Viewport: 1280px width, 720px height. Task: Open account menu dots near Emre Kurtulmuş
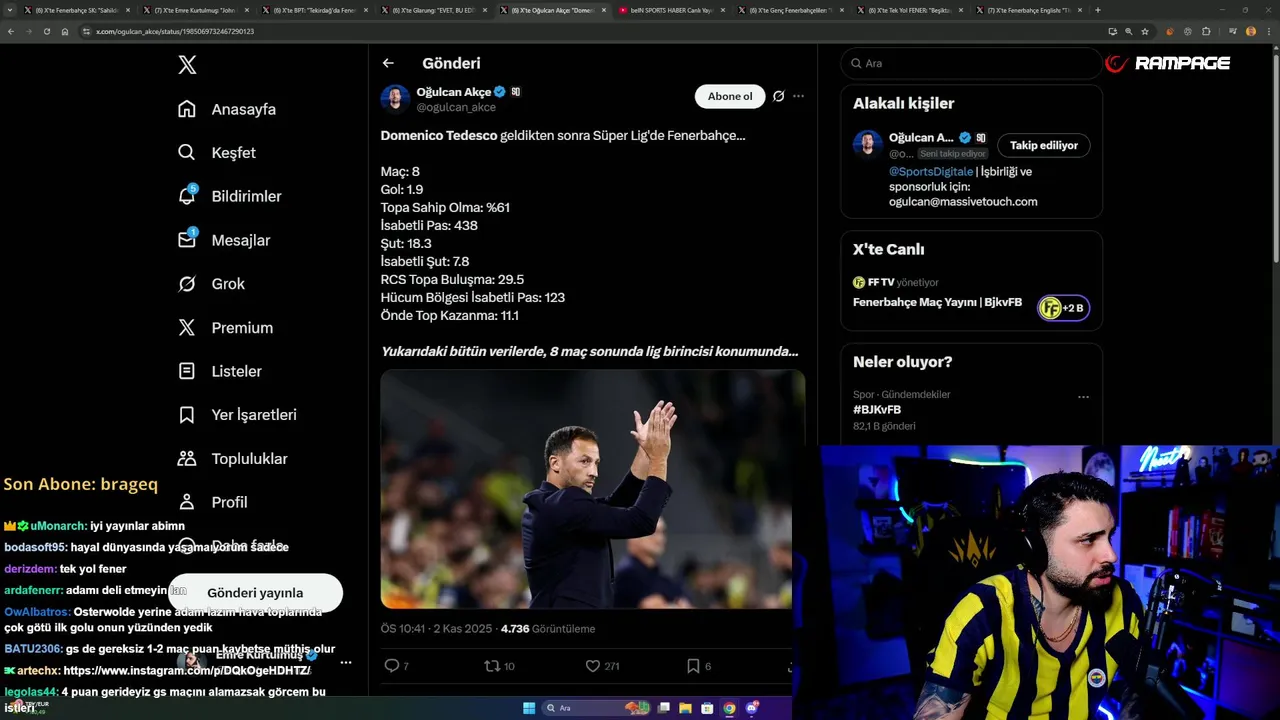[x=346, y=662]
